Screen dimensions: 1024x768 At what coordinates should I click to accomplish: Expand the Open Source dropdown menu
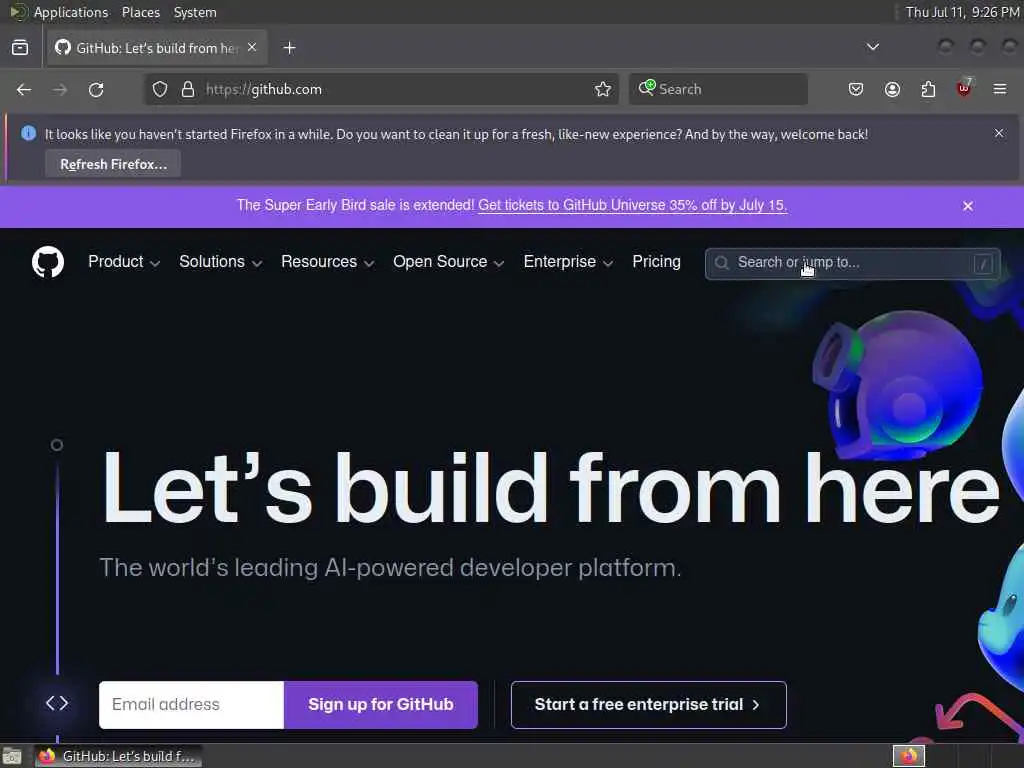click(449, 262)
